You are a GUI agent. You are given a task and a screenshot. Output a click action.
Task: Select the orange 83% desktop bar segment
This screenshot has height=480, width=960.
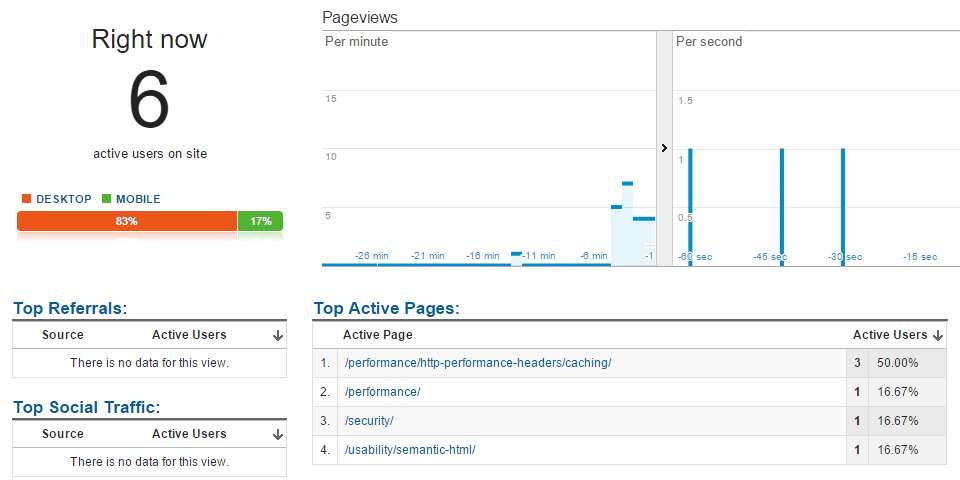click(x=126, y=221)
